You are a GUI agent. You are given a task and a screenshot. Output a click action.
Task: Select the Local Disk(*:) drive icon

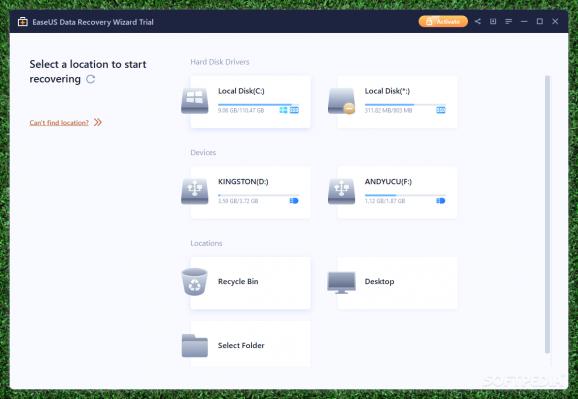pos(341,101)
